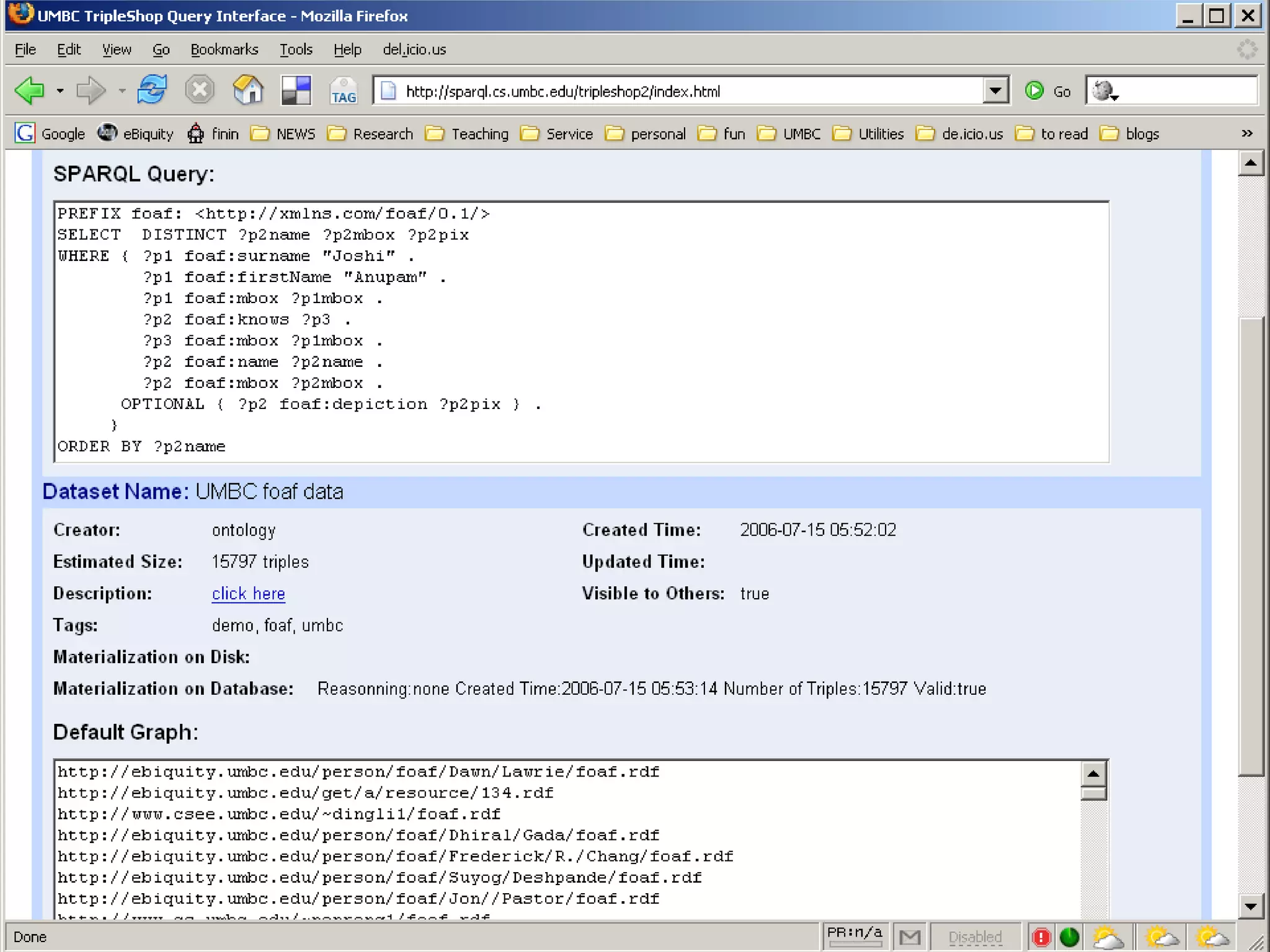
Task: Open the Back button history dropdown
Action: pos(60,91)
